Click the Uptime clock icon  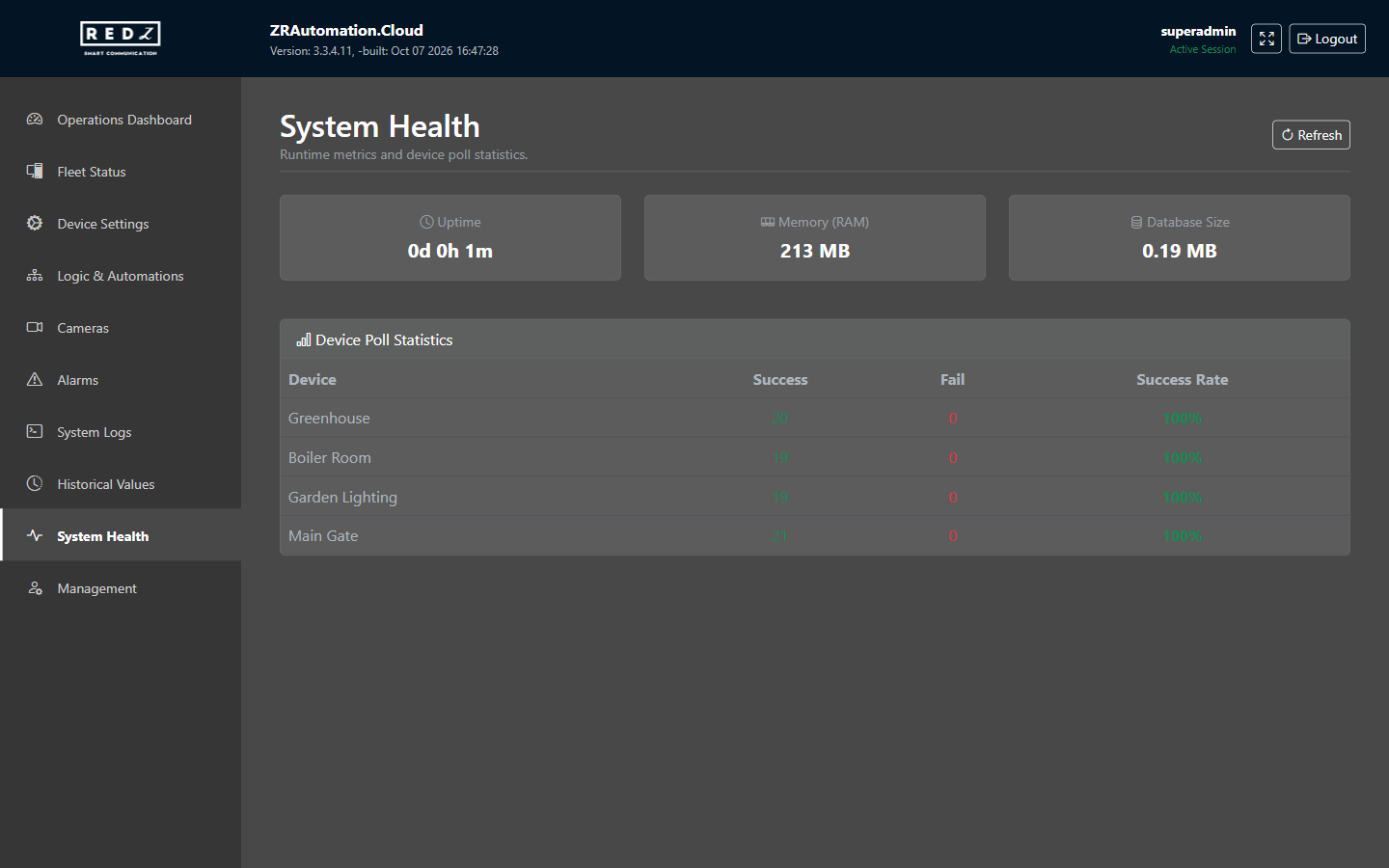click(426, 222)
